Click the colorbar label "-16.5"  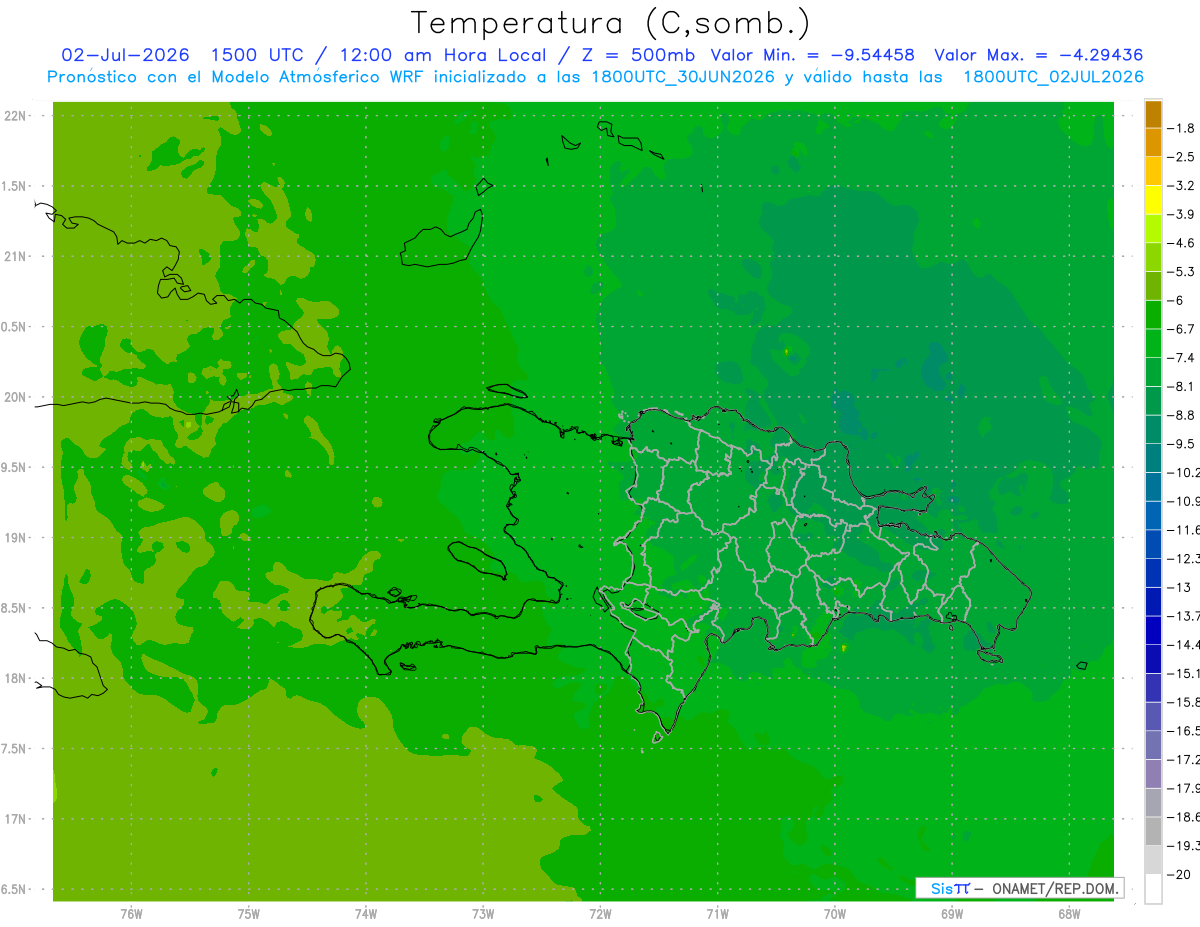click(1185, 731)
